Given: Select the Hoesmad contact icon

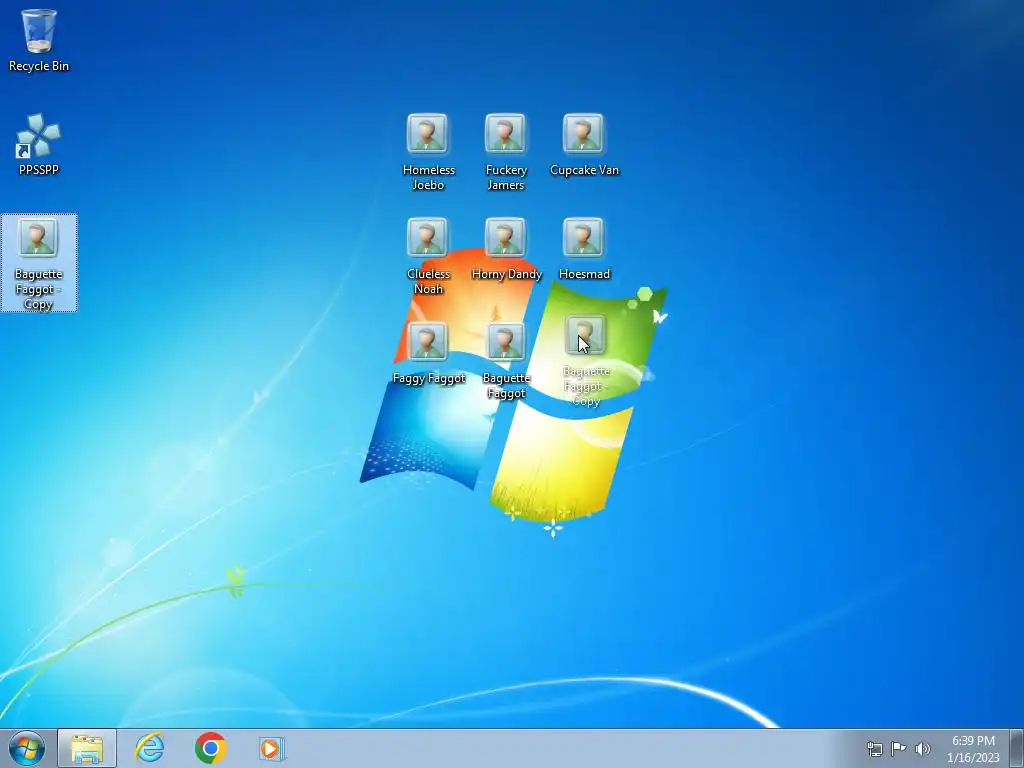Looking at the screenshot, I should [x=584, y=249].
